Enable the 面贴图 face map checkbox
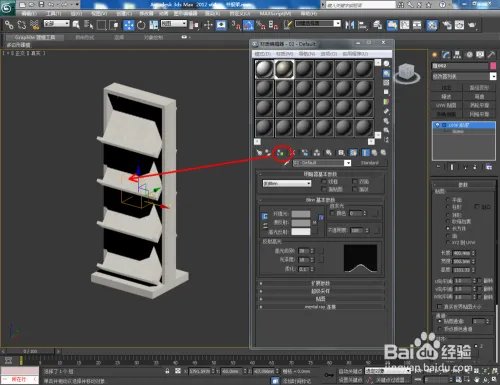500x385 pixels. pyautogui.click(x=323, y=189)
